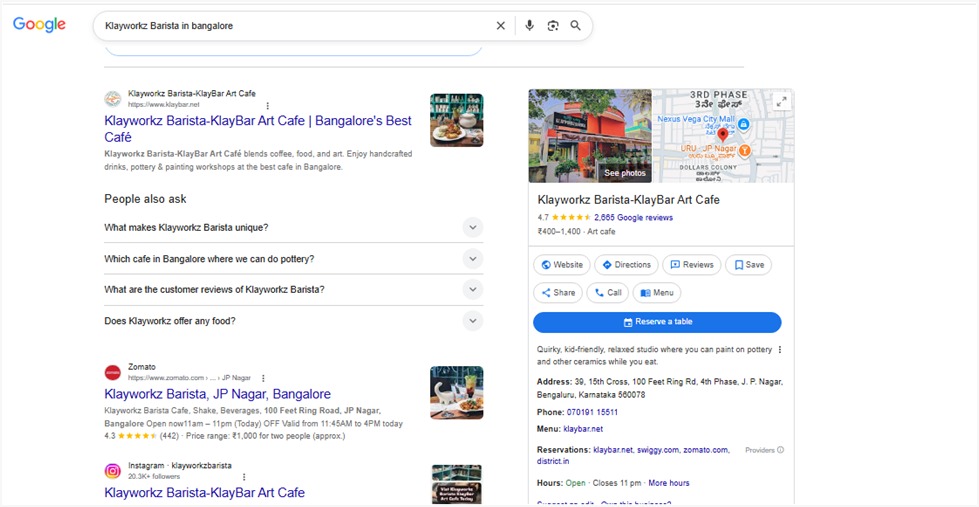
Task: Open Instagram Klayworkz Barista-KlayBar Art Cafe link
Action: pos(204,492)
